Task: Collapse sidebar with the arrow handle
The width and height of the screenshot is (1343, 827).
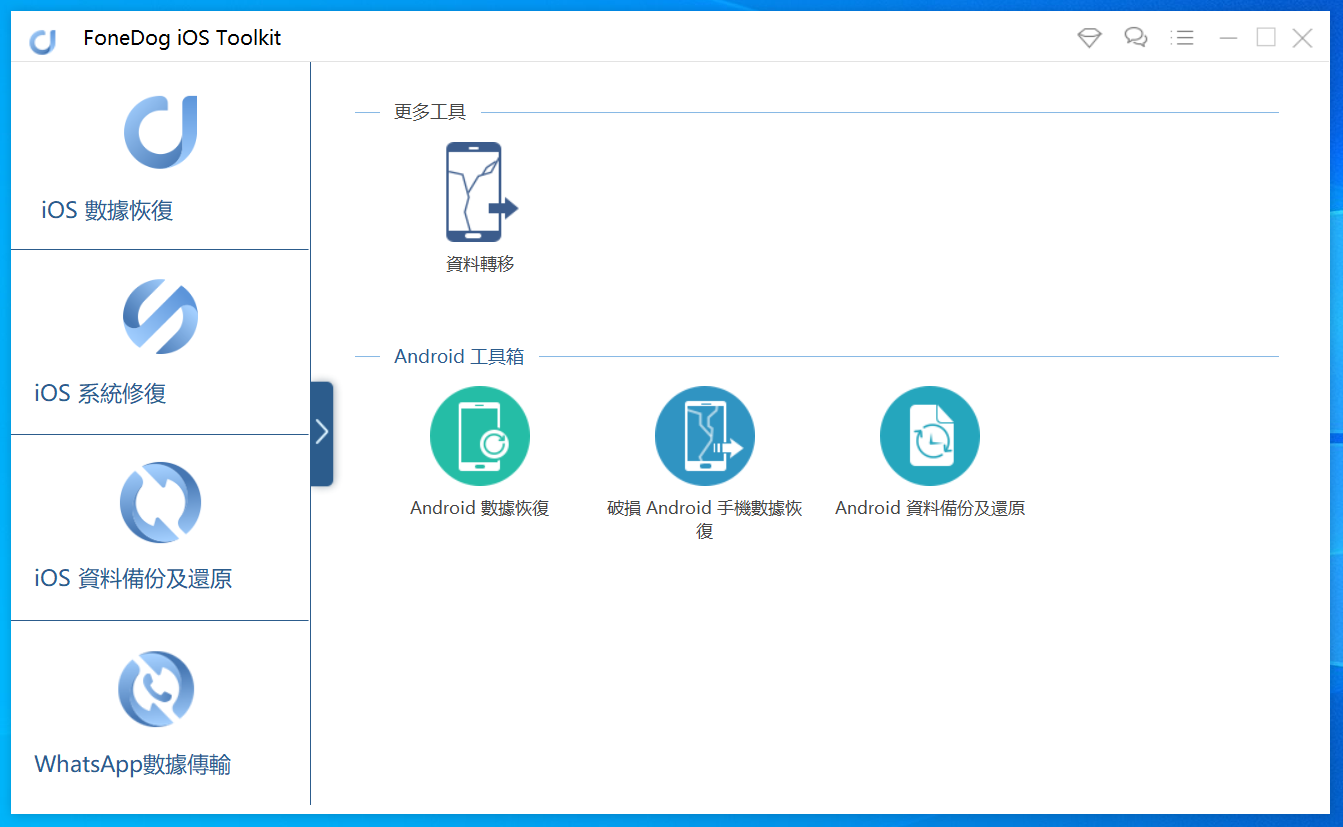Action: click(x=322, y=433)
